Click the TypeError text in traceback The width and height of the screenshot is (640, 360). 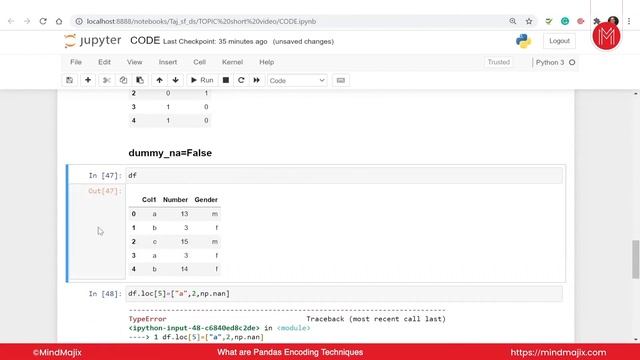[147, 319]
